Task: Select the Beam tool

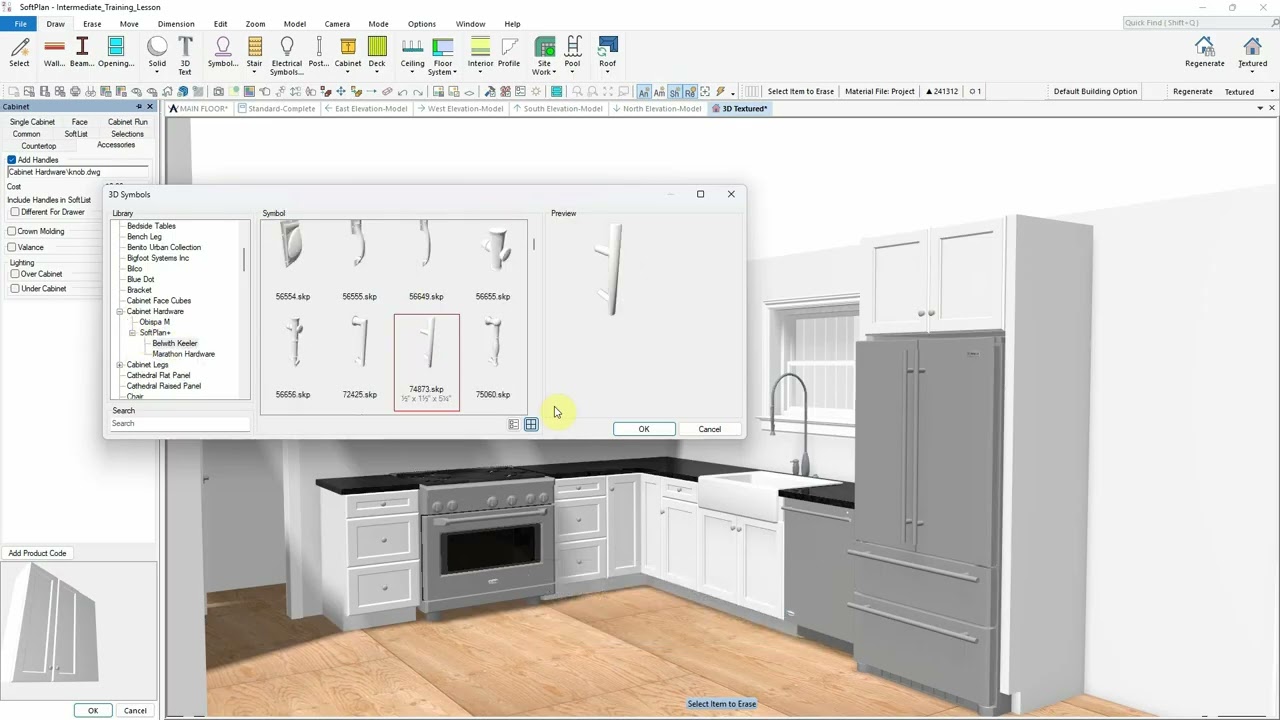Action: point(82,53)
